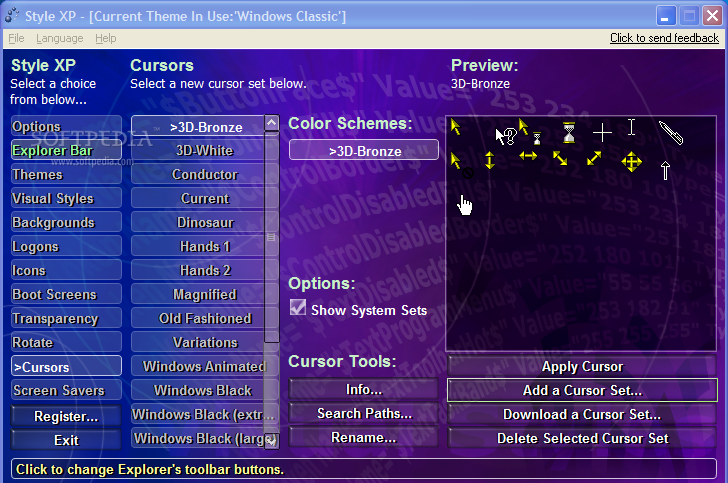Click the Info button under Cursor Tools

364,390
